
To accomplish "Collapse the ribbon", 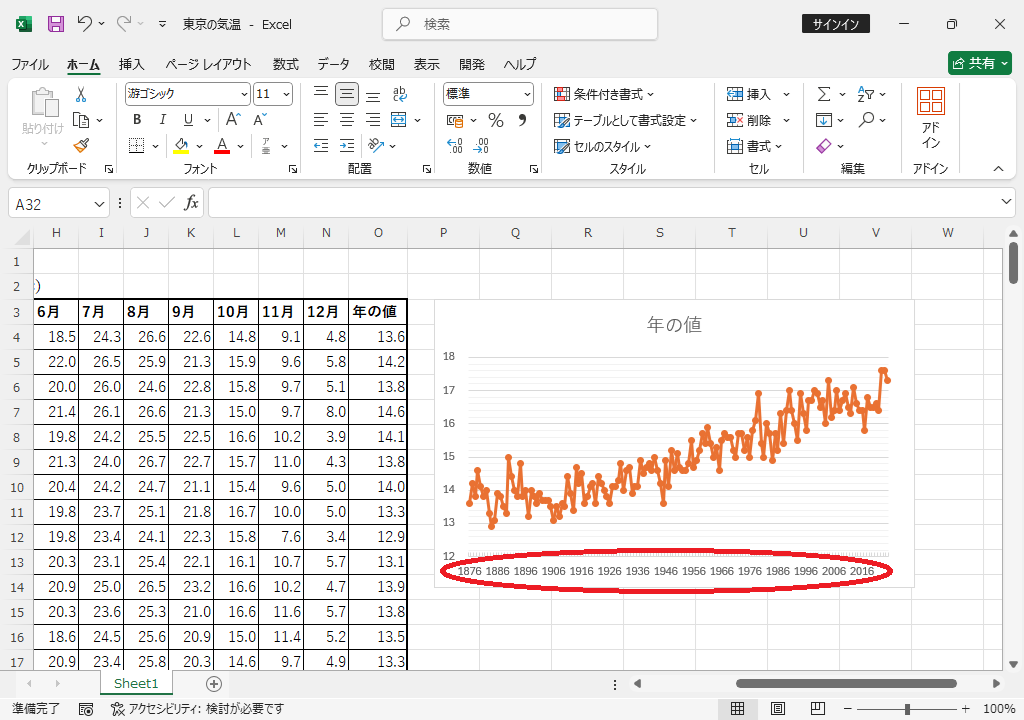I will (x=998, y=169).
